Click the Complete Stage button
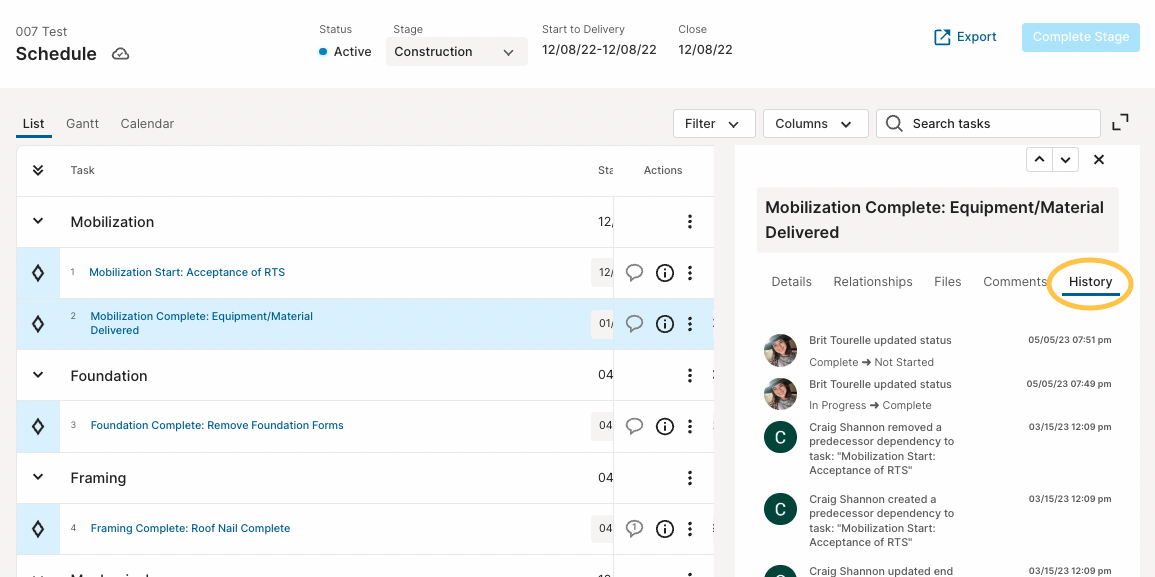Image resolution: width=1155 pixels, height=577 pixels. pyautogui.click(x=1081, y=37)
